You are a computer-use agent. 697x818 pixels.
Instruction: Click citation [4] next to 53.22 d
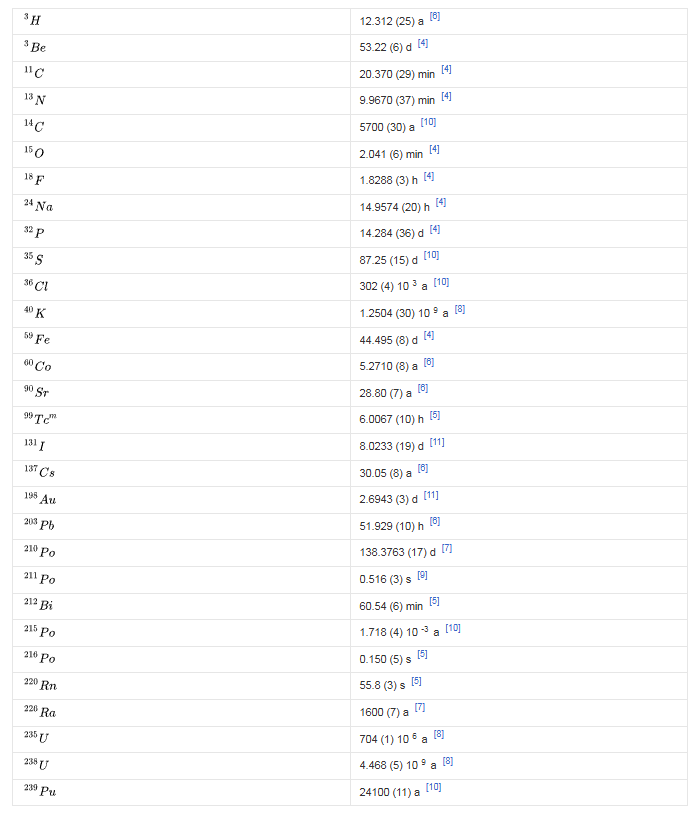pos(423,44)
